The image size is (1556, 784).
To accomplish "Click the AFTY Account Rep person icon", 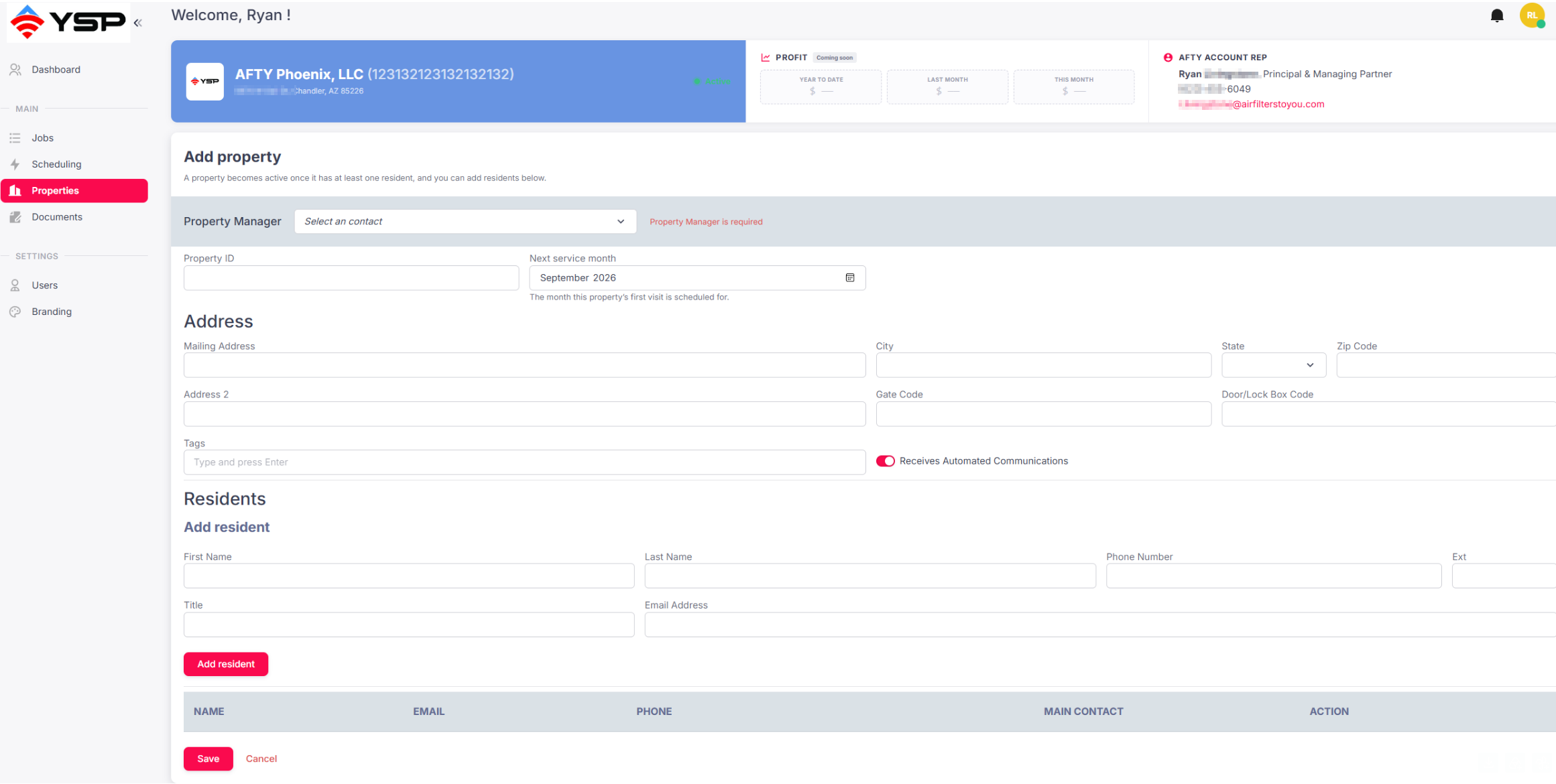I will (x=1168, y=58).
